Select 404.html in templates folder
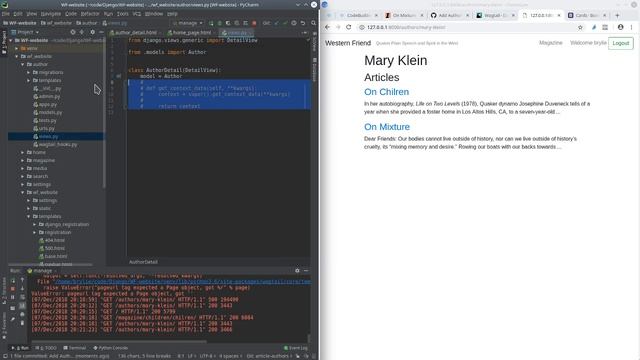Screen dimensions: 640x360 click(x=52, y=240)
